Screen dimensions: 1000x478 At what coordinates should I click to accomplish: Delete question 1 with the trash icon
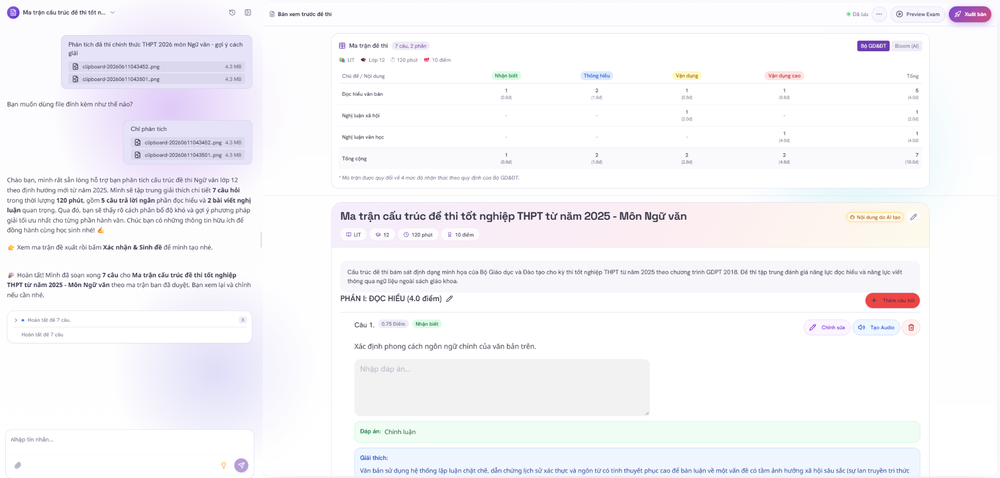tap(911, 328)
